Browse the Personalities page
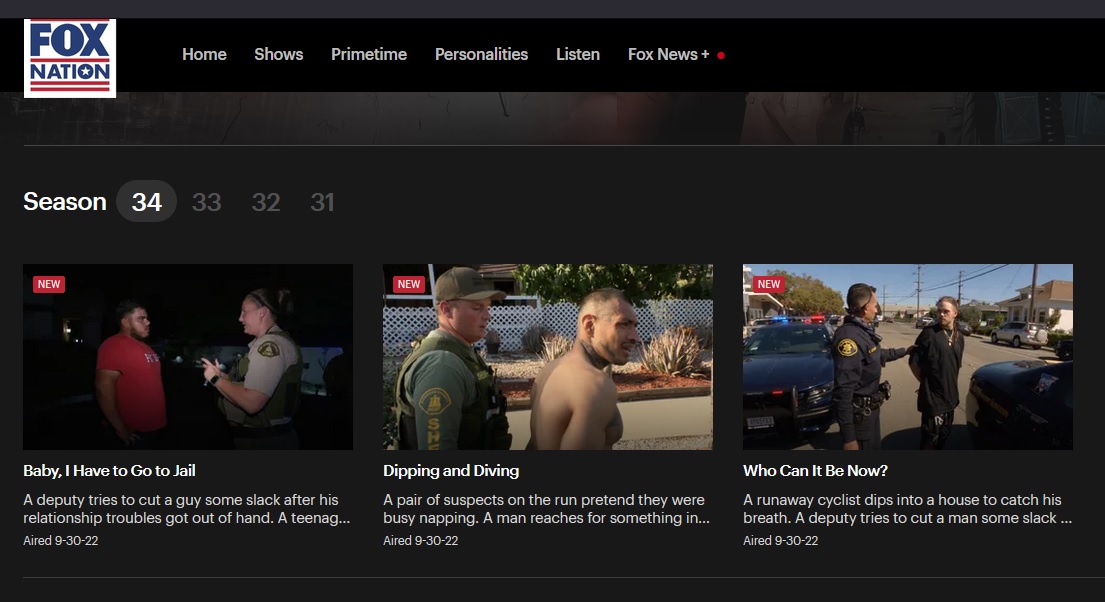 [481, 55]
